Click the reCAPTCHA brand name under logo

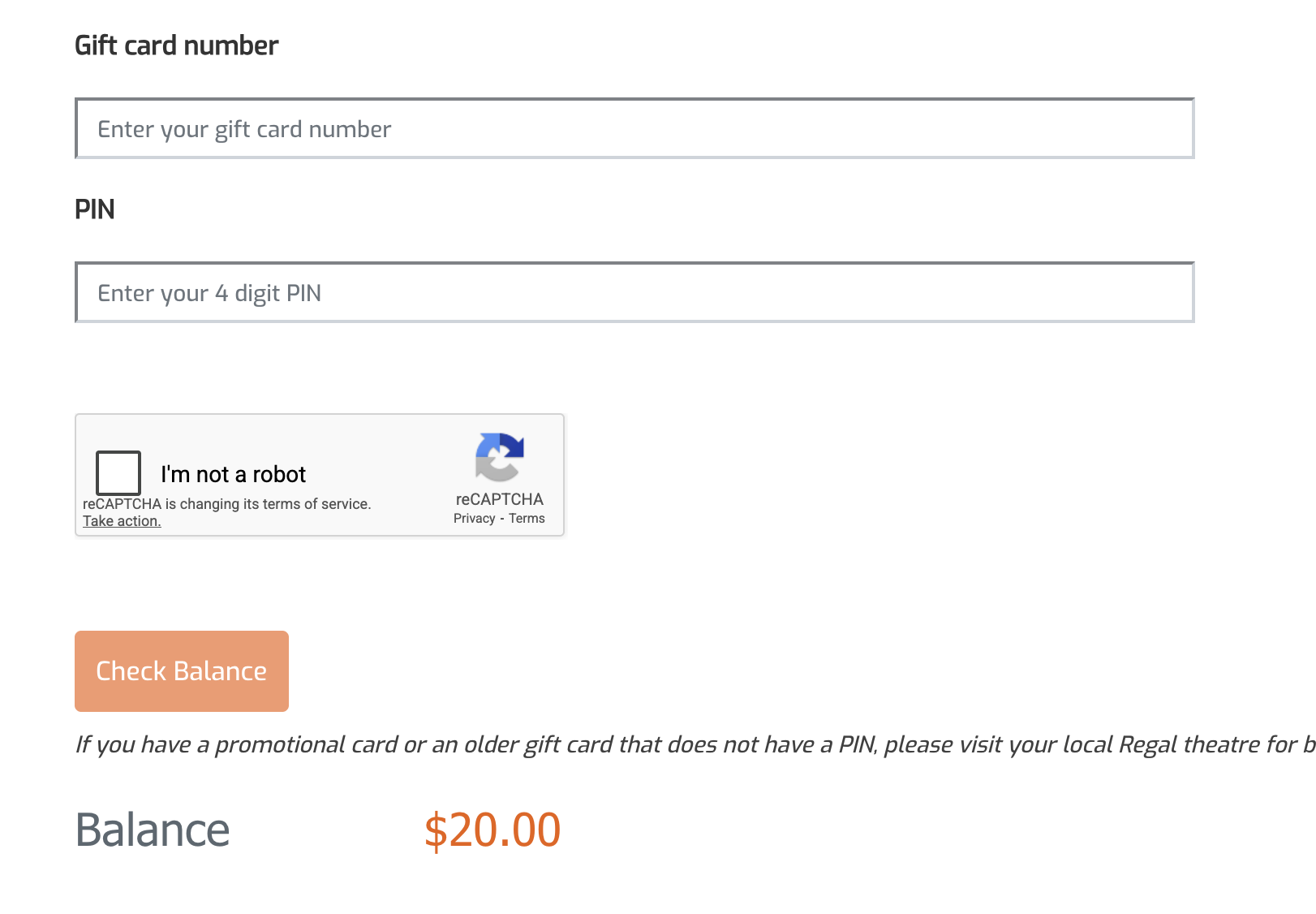tap(499, 499)
